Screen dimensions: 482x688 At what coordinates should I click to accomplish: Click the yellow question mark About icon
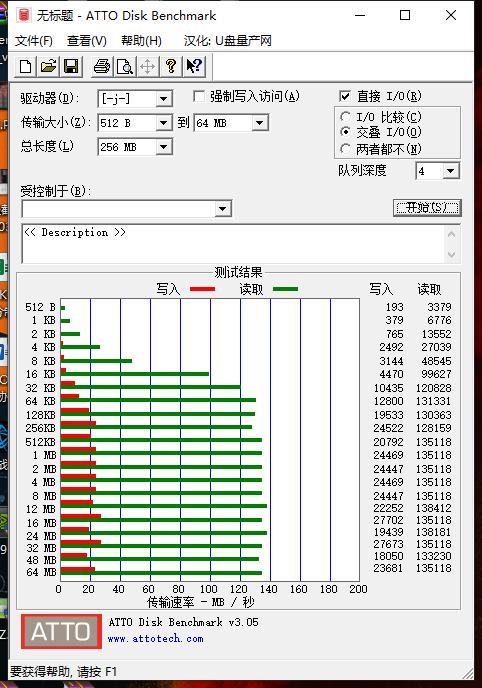click(x=170, y=67)
